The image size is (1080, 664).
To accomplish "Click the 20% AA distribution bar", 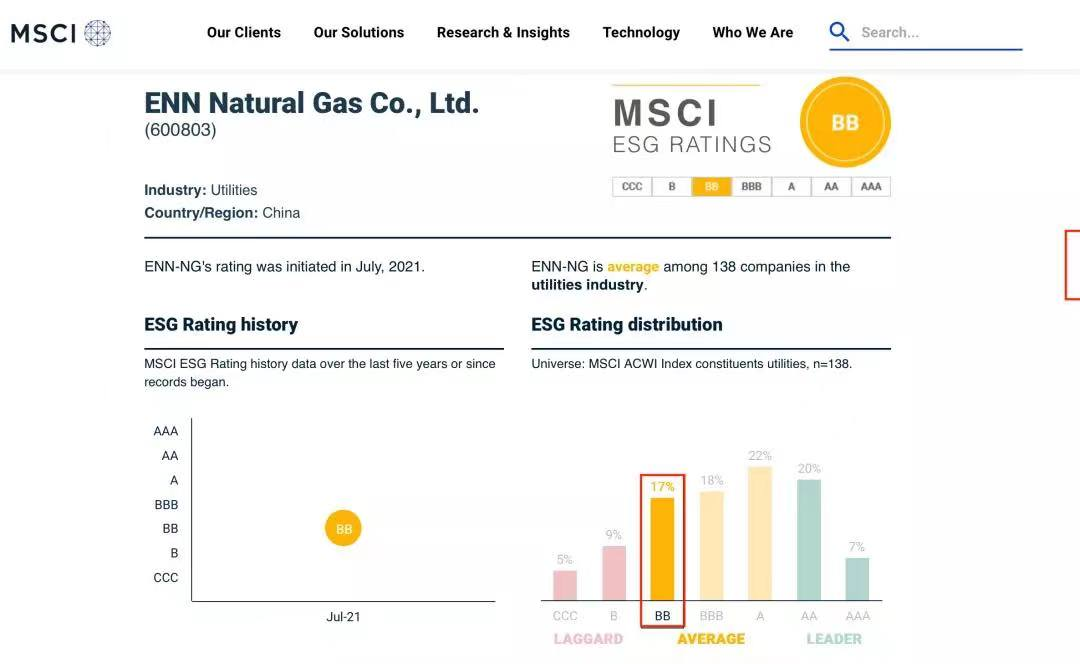I will (x=809, y=539).
